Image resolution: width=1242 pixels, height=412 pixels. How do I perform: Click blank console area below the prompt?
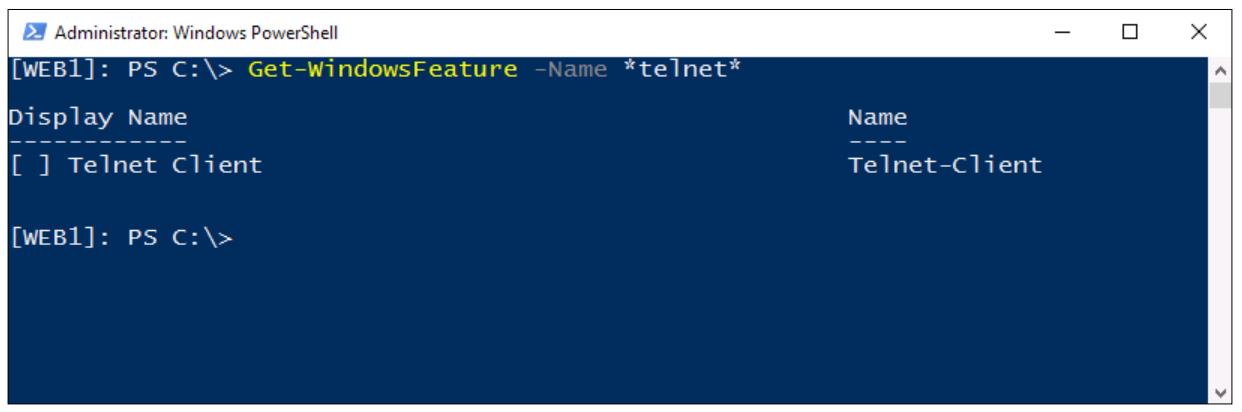tap(600, 330)
